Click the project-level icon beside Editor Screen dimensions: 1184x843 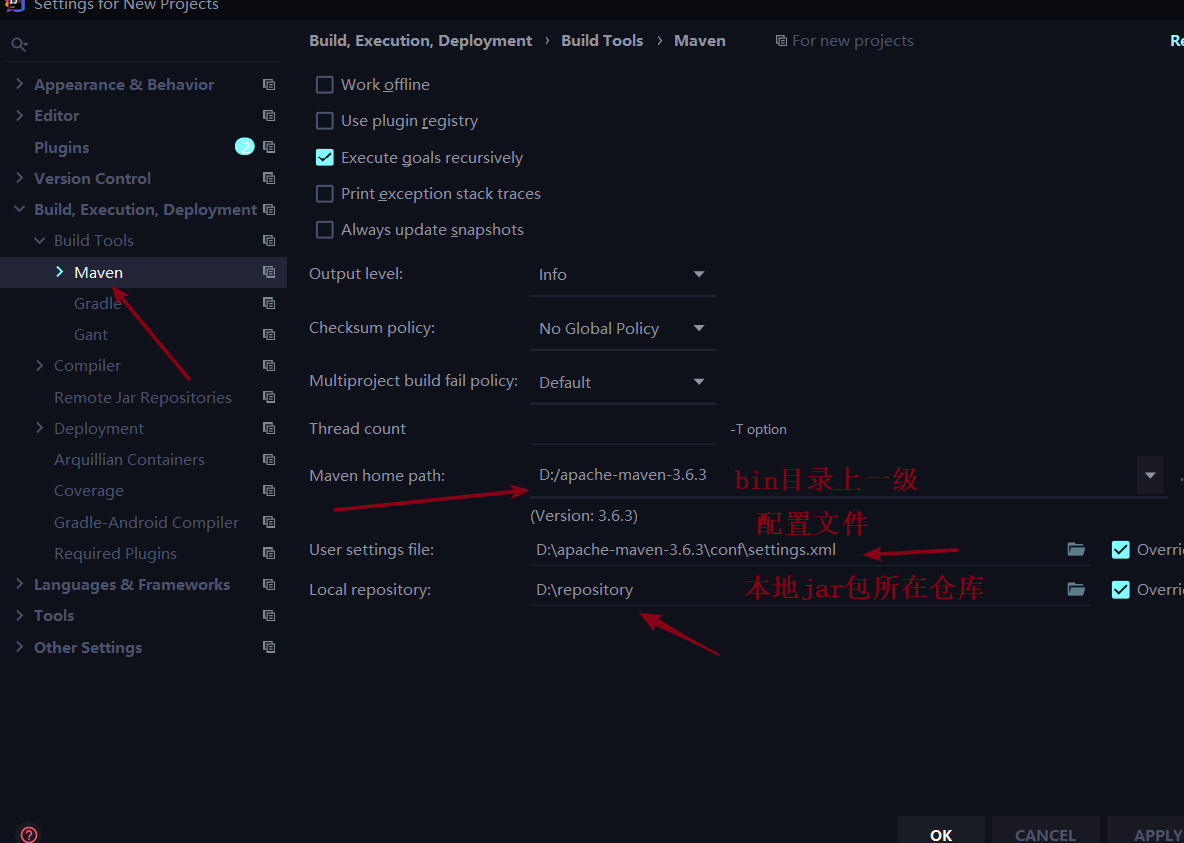click(x=269, y=116)
